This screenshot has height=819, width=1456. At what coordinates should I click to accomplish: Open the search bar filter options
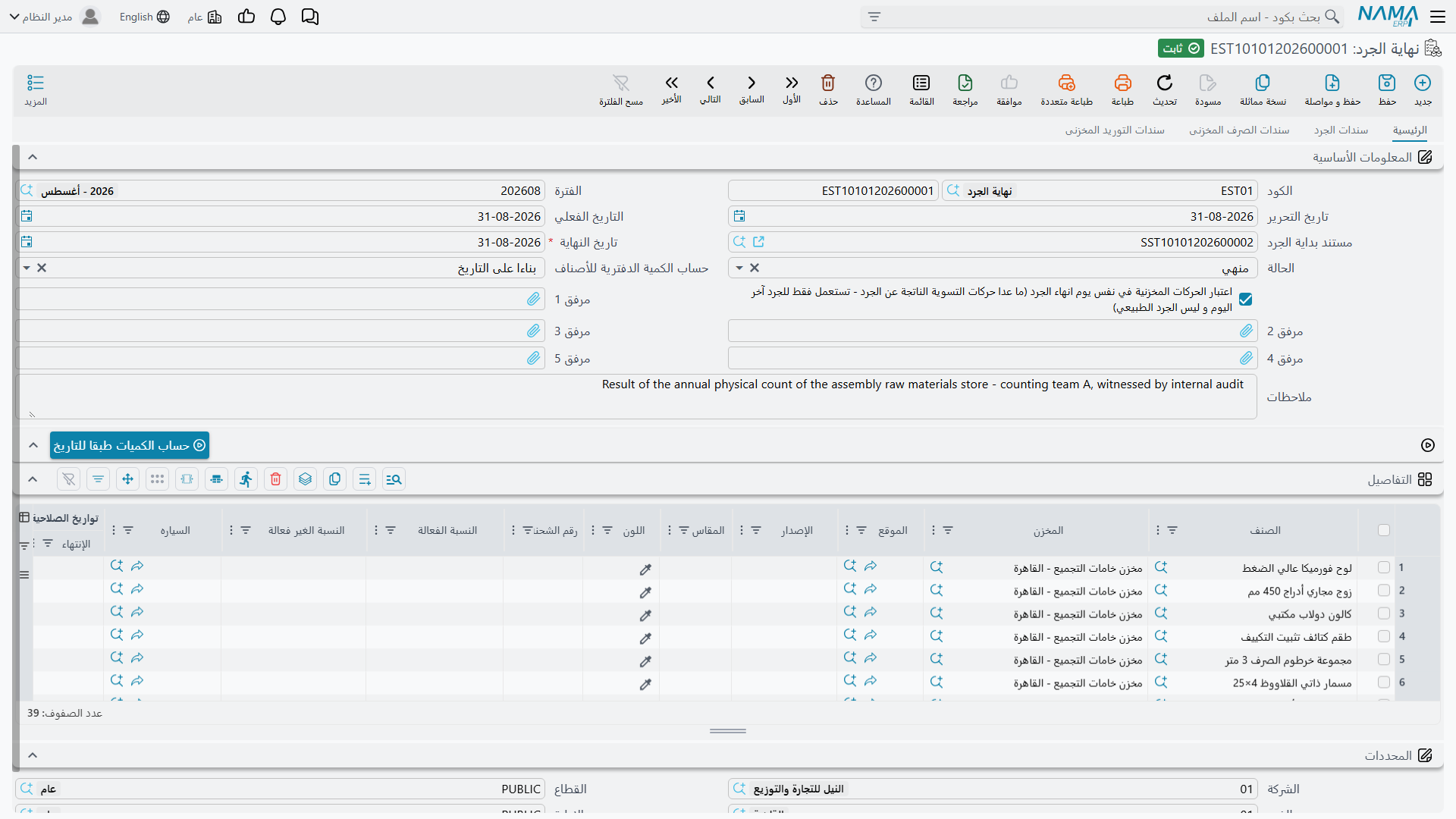874,17
